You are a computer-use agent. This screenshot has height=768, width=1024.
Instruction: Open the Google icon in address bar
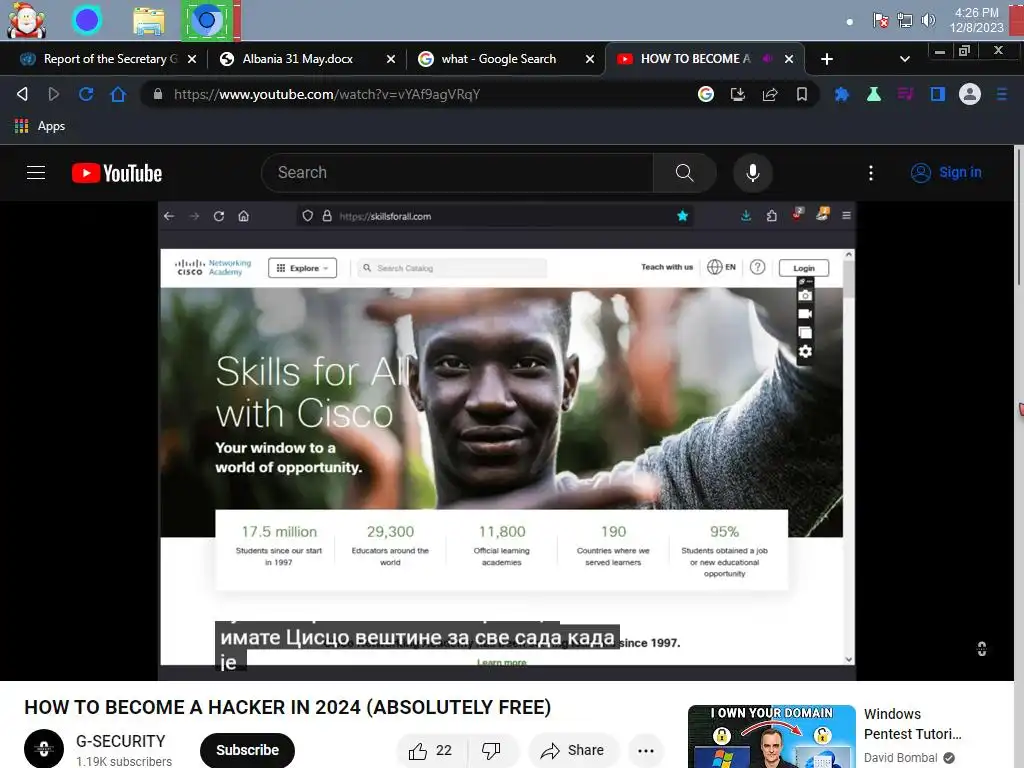706,94
